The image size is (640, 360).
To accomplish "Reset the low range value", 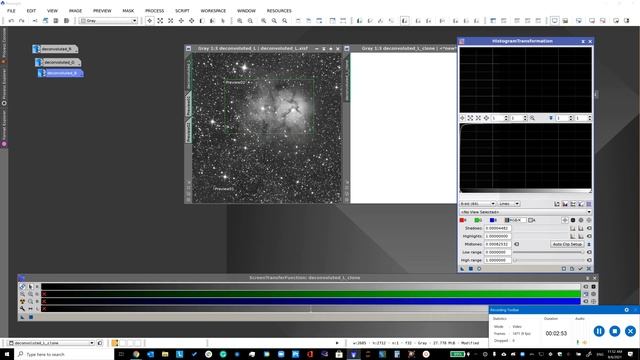I will pyautogui.click(x=589, y=252).
